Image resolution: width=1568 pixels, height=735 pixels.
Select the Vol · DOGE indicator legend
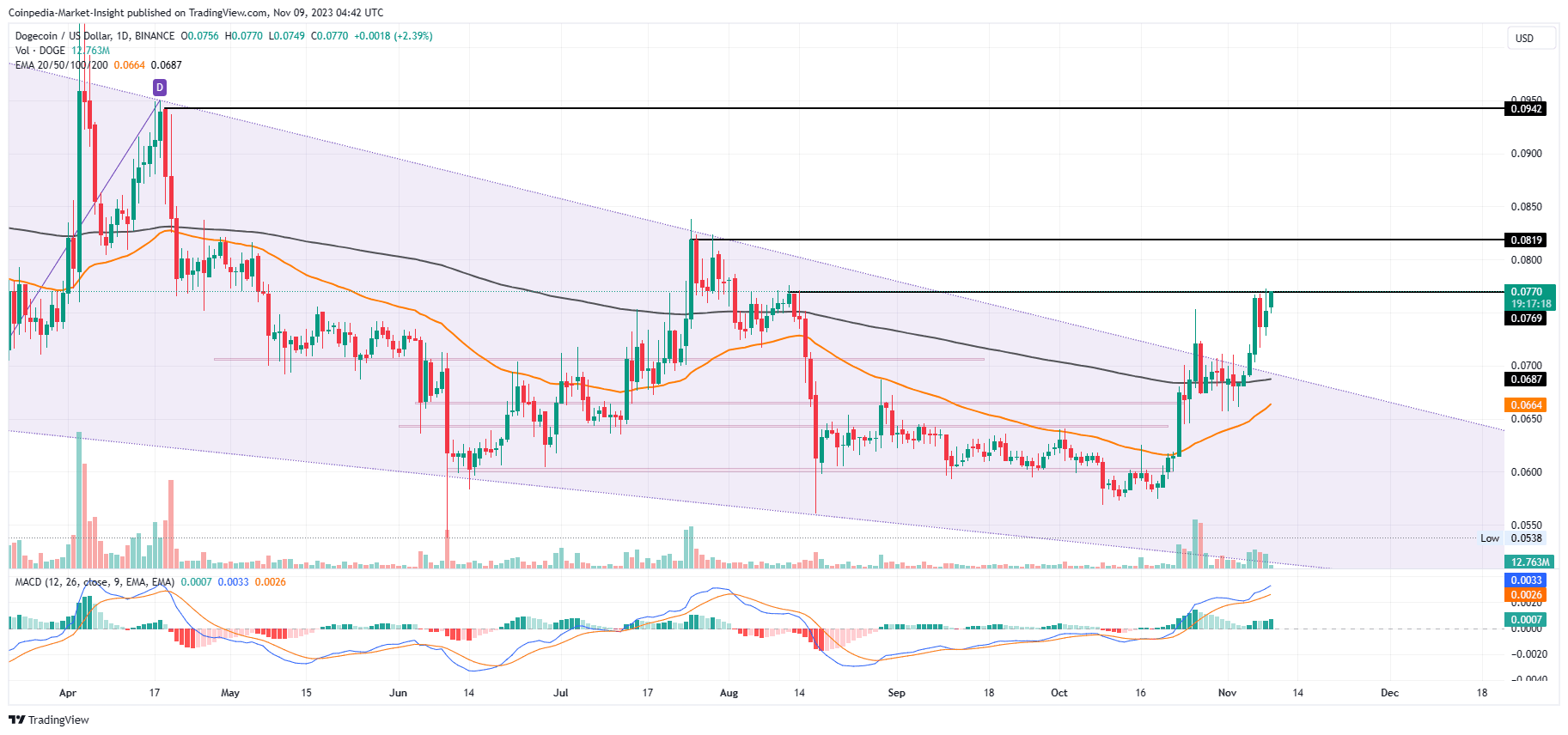[x=40, y=51]
